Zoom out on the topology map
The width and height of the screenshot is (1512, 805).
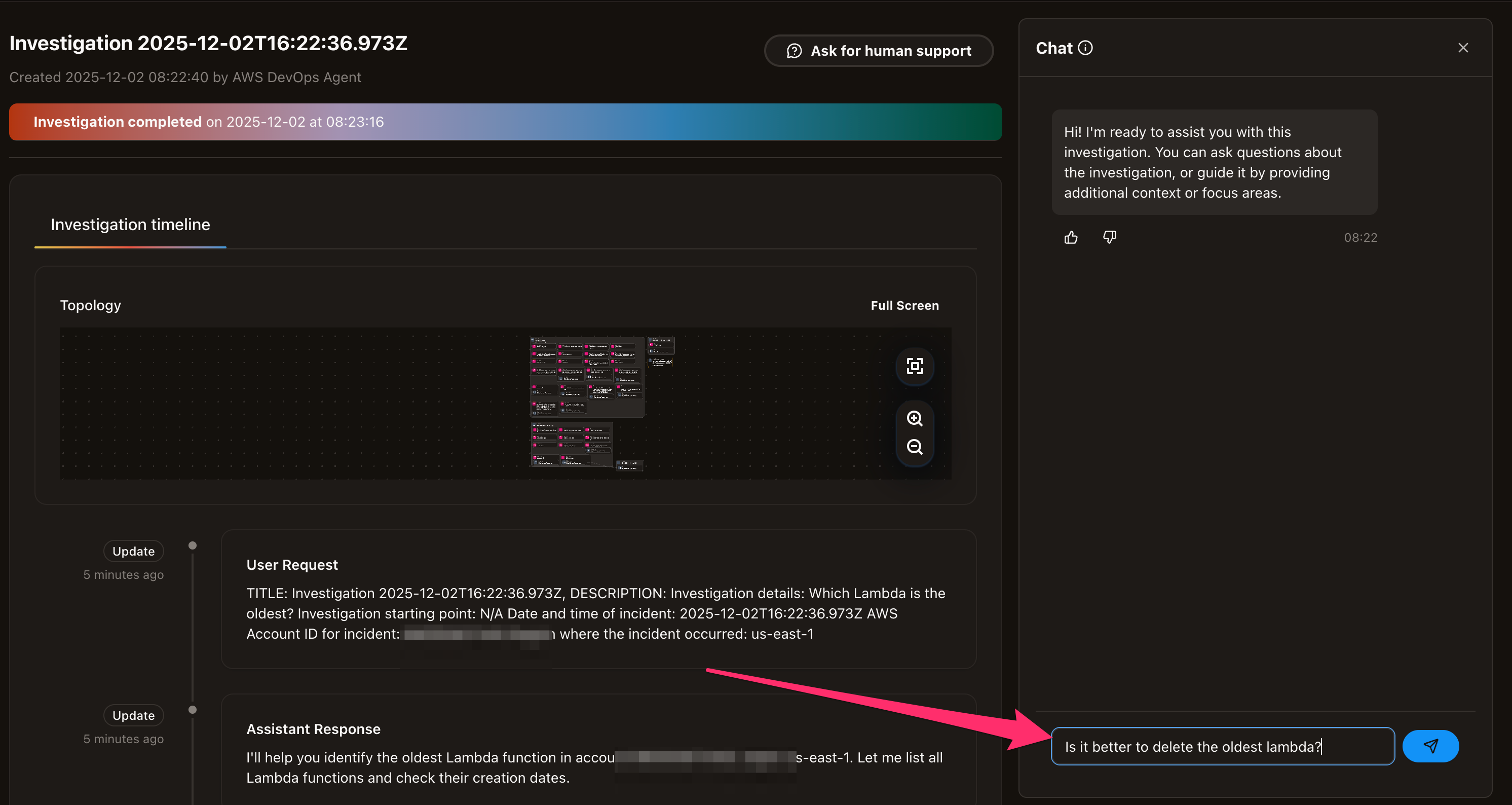[915, 447]
